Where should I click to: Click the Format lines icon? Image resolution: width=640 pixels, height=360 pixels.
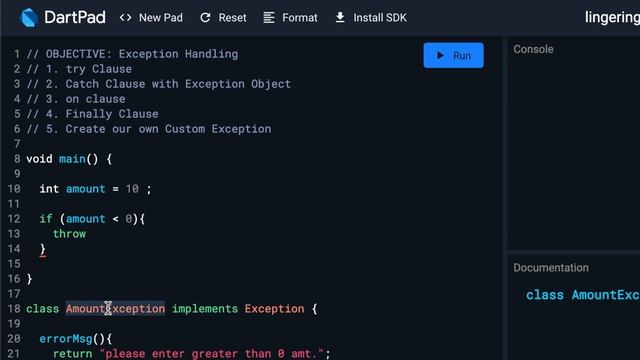[269, 18]
